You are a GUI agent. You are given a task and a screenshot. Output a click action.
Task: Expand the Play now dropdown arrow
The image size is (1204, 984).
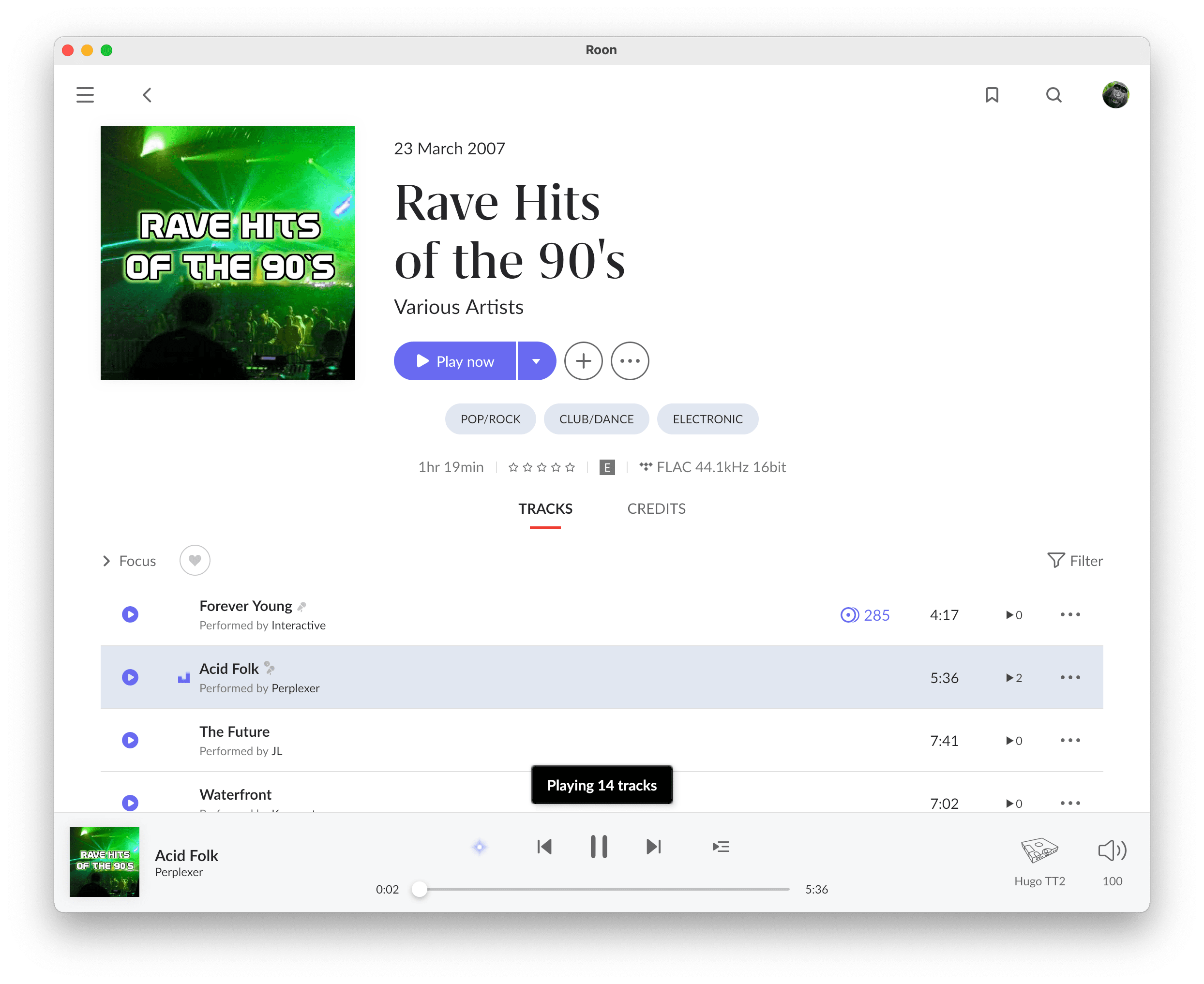coord(536,361)
